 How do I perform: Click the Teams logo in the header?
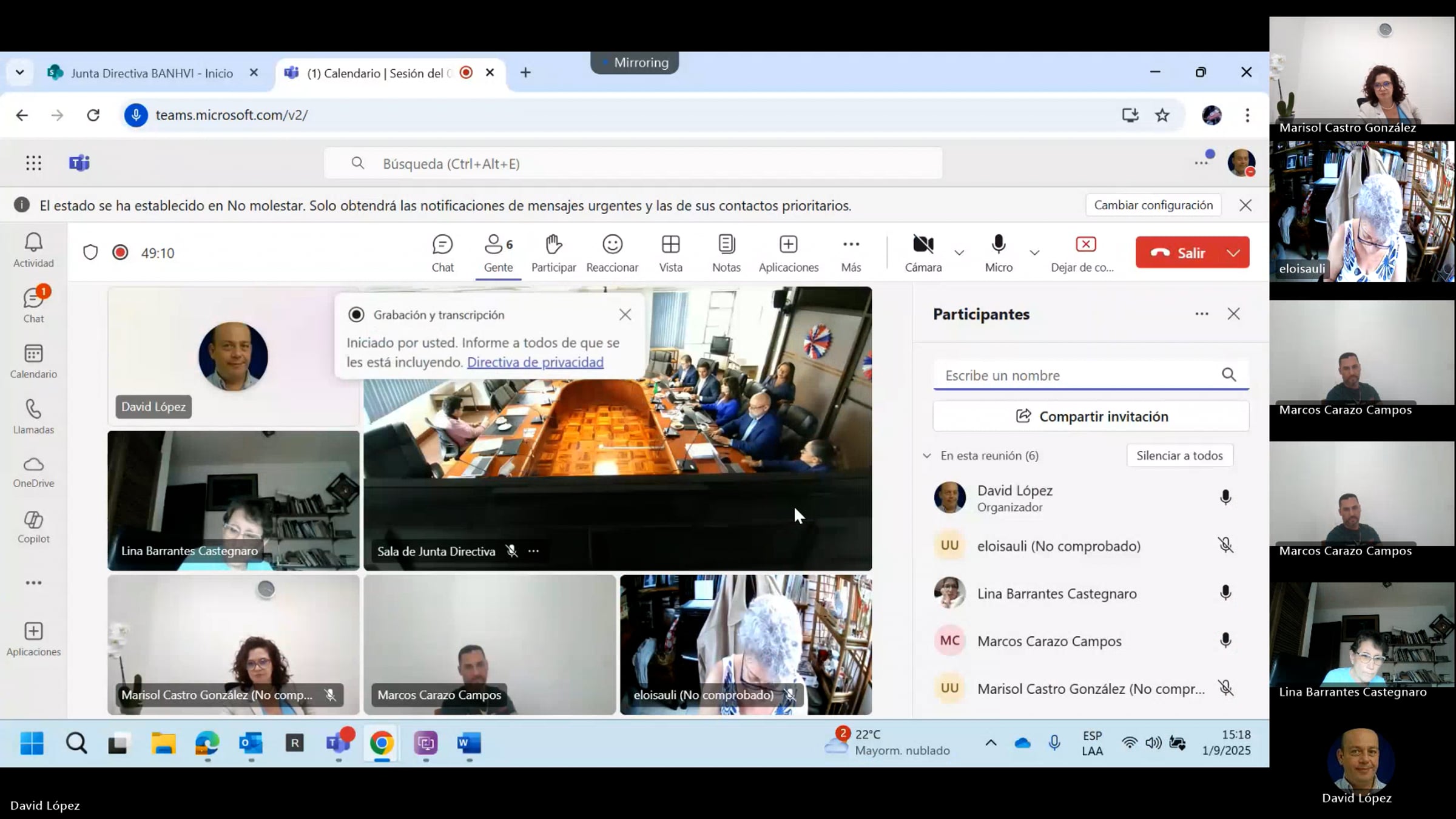point(79,163)
